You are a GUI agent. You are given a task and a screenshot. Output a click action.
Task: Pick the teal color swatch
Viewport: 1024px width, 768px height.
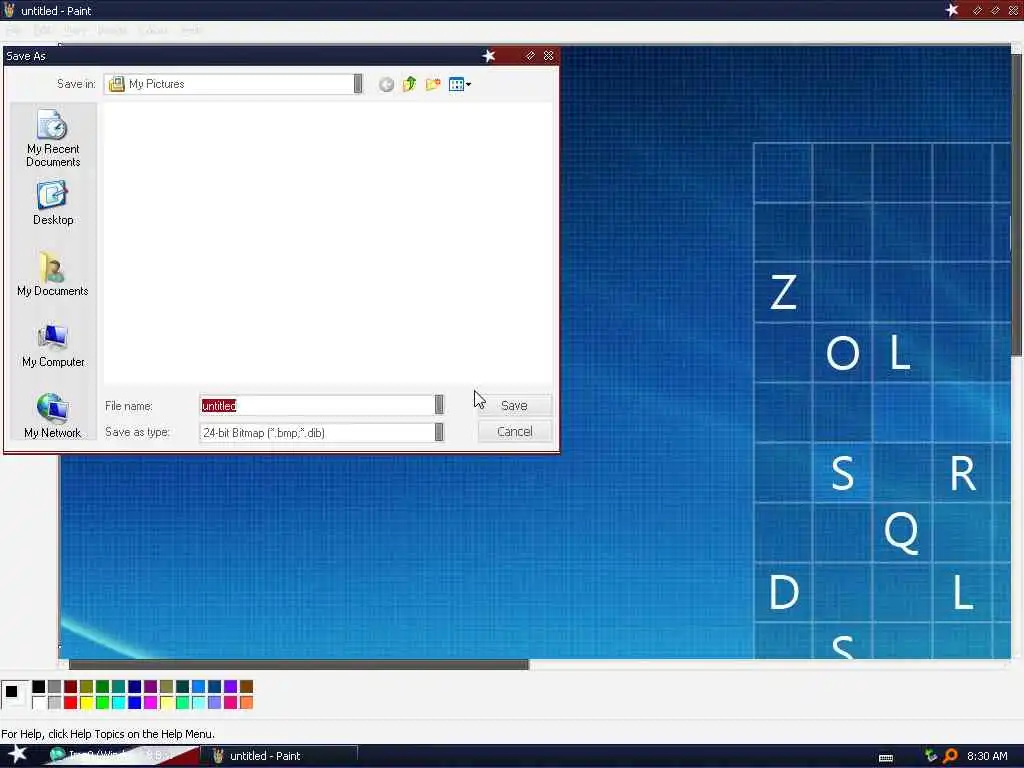point(118,686)
